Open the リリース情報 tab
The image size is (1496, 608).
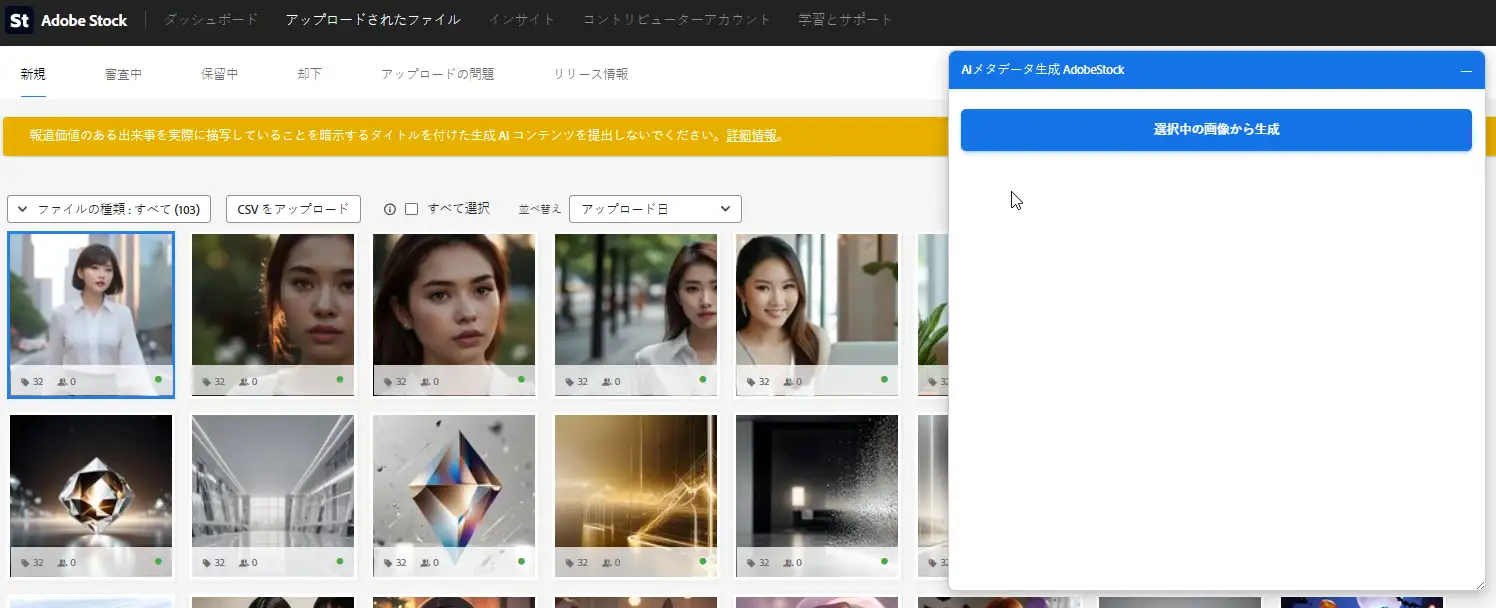(x=591, y=74)
